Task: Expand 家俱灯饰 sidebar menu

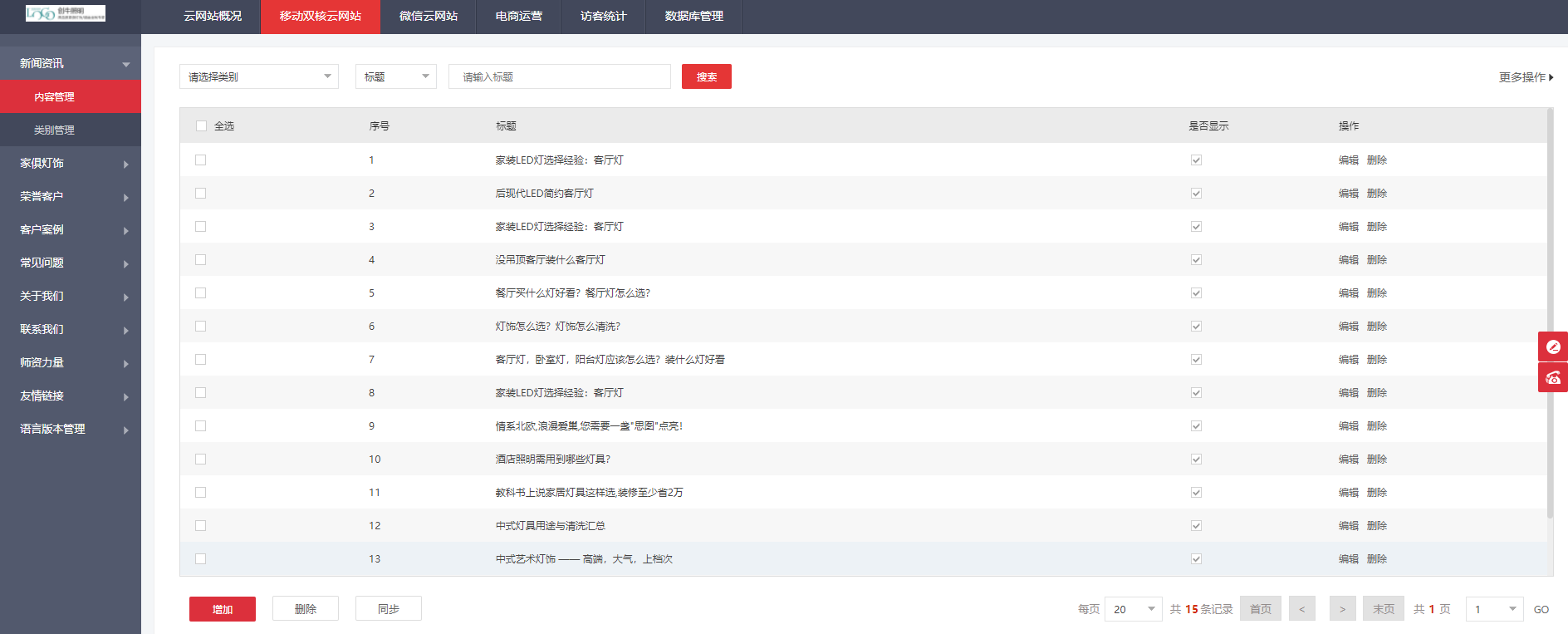Action: pyautogui.click(x=71, y=163)
